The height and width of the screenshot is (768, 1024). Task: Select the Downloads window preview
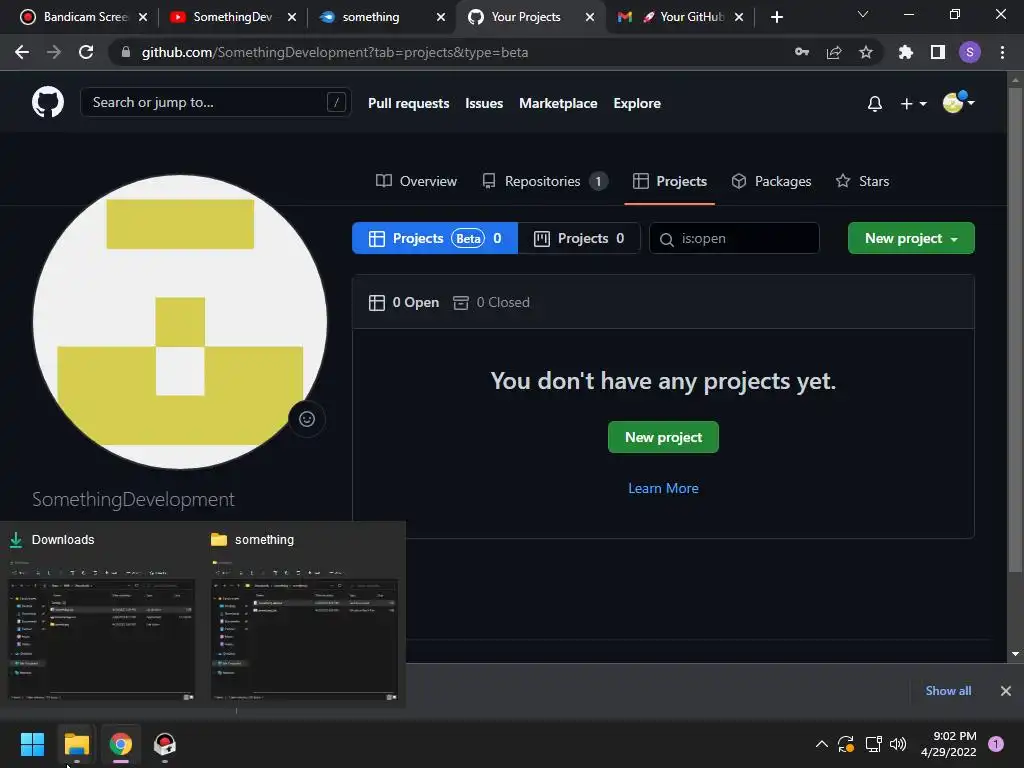tap(101, 615)
